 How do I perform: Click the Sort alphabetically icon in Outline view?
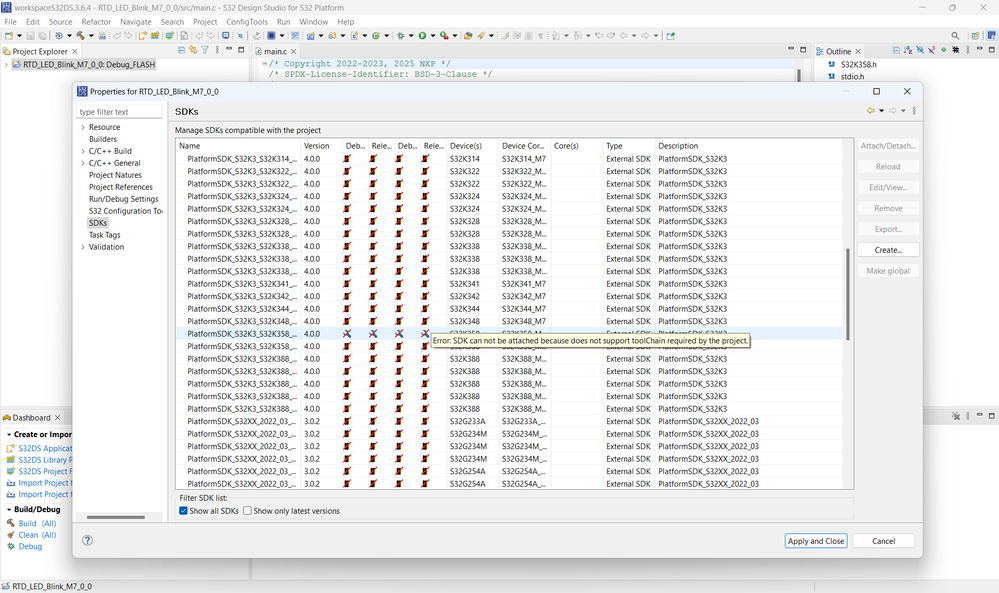coord(908,50)
